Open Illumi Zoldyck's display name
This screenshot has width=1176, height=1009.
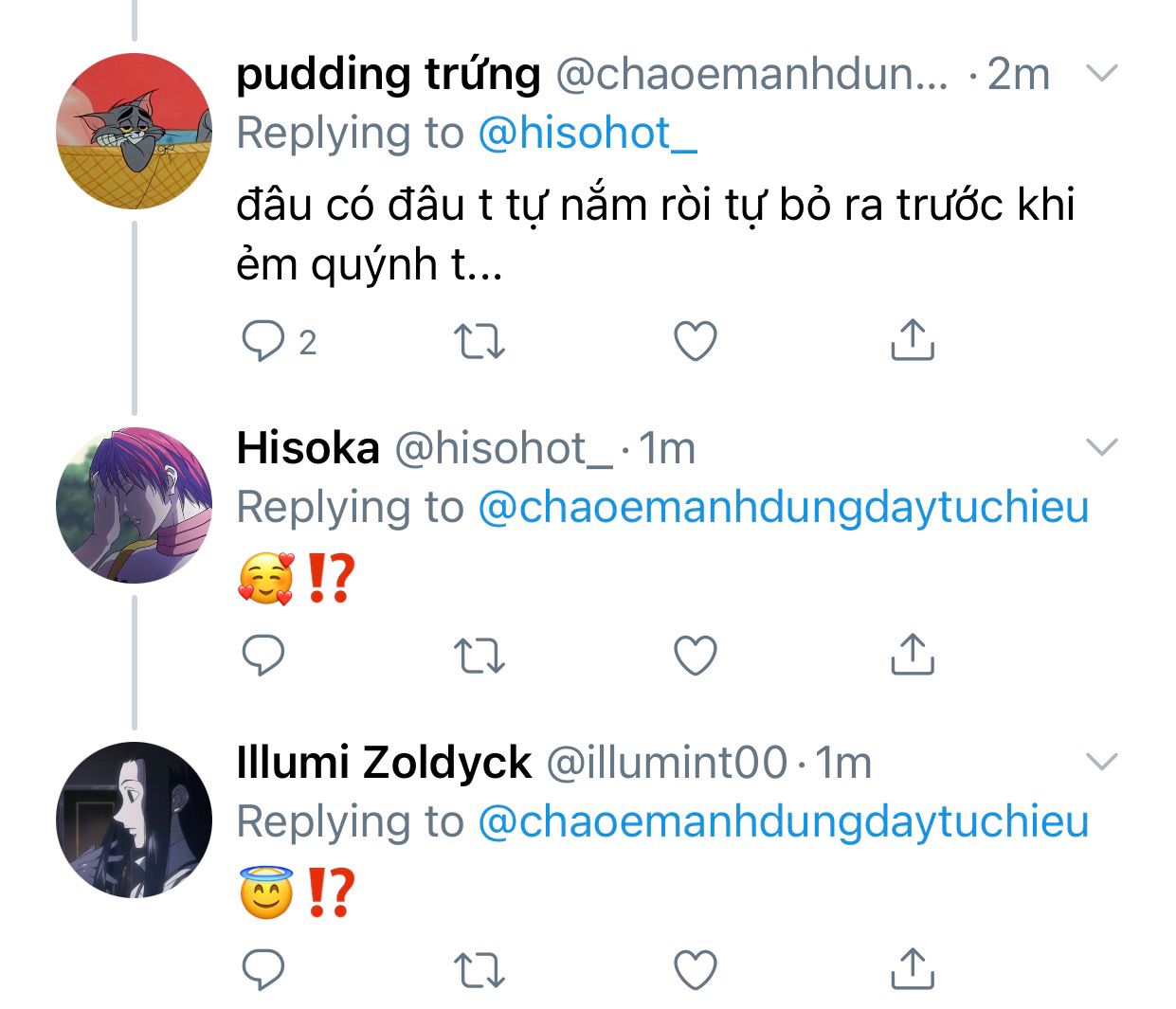[x=384, y=762]
